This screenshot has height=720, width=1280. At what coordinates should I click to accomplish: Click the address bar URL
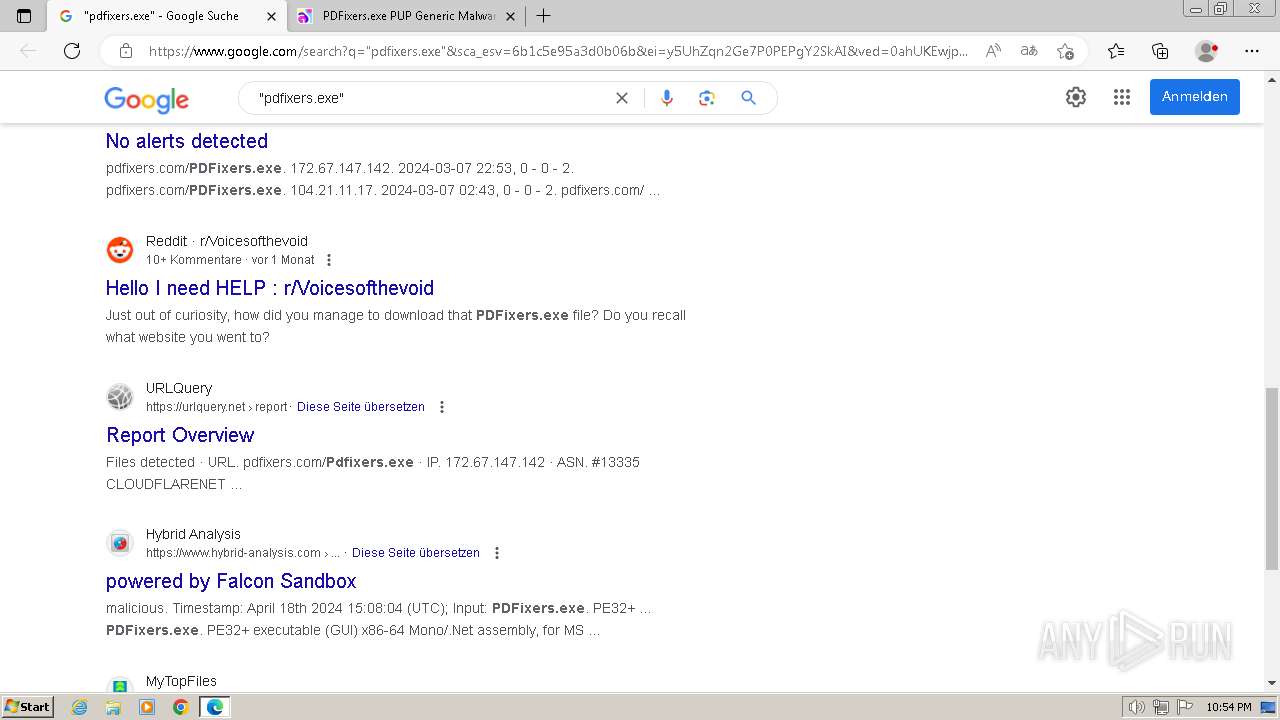(x=558, y=51)
